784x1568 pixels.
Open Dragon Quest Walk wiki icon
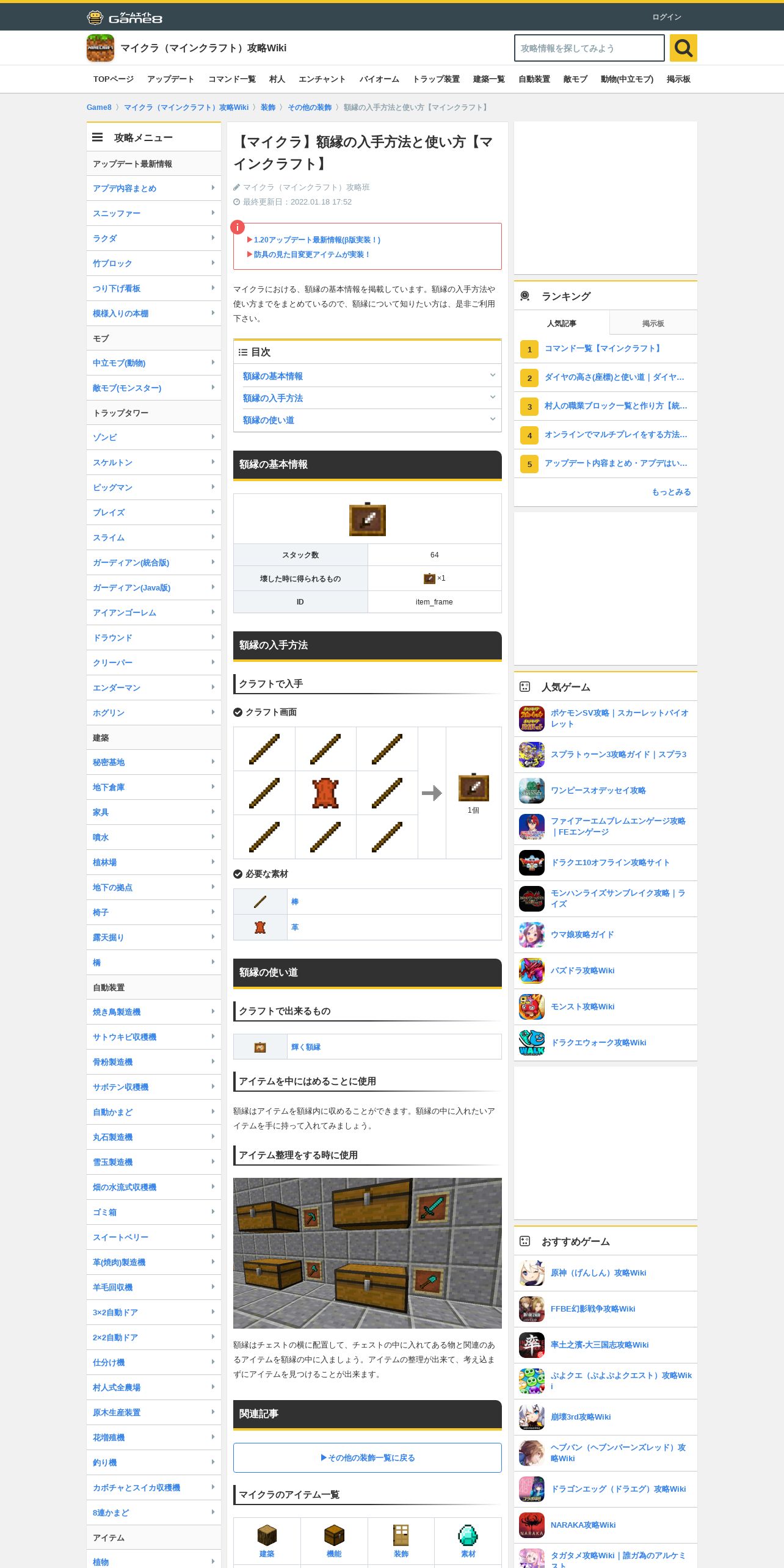click(532, 1043)
